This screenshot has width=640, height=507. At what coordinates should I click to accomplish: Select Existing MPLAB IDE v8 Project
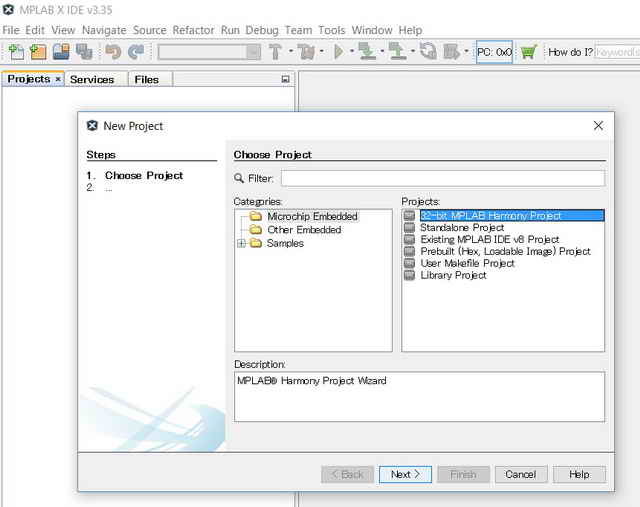pos(490,239)
